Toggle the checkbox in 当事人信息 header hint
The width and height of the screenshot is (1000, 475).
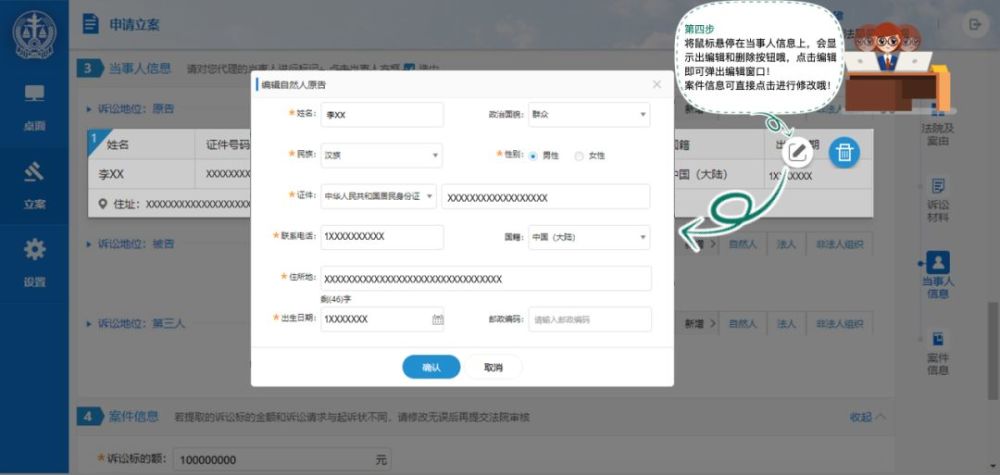[409, 68]
